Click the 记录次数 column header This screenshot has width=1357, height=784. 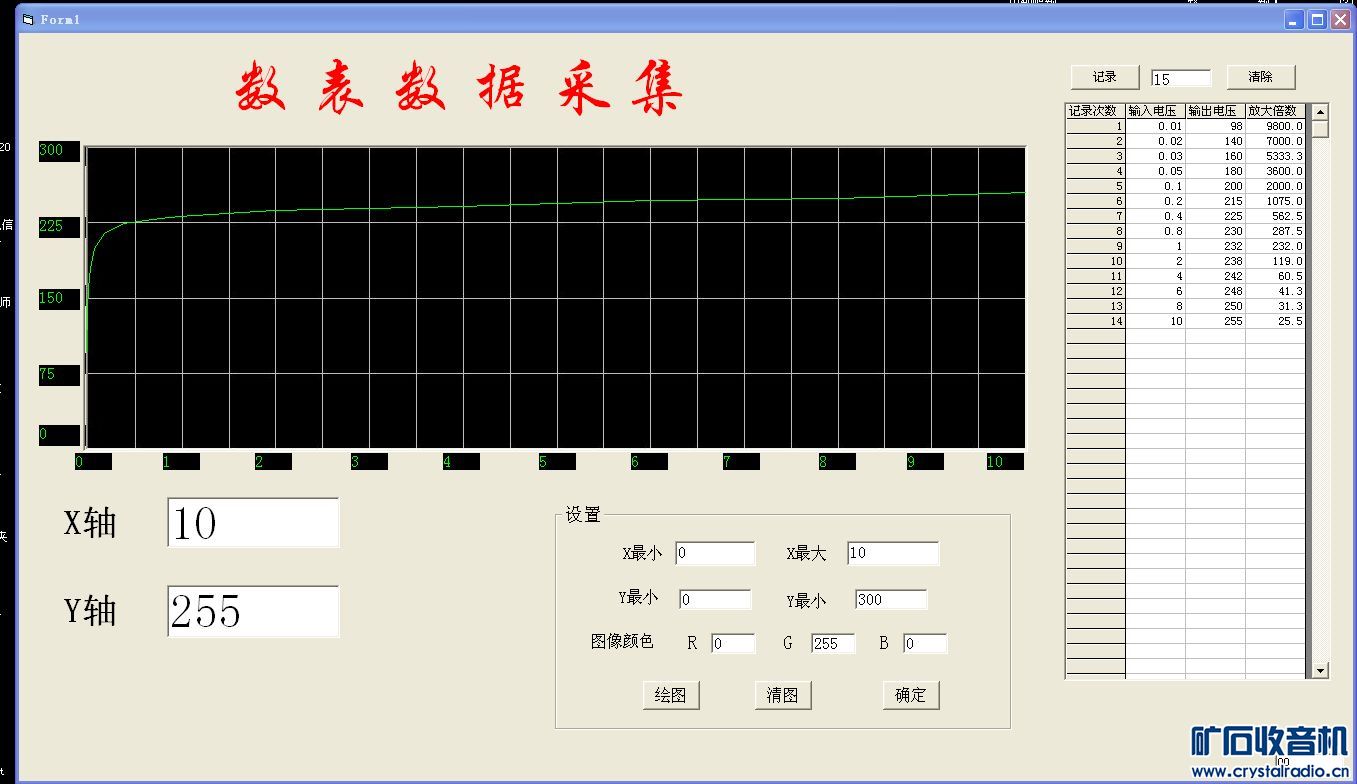click(x=1095, y=111)
